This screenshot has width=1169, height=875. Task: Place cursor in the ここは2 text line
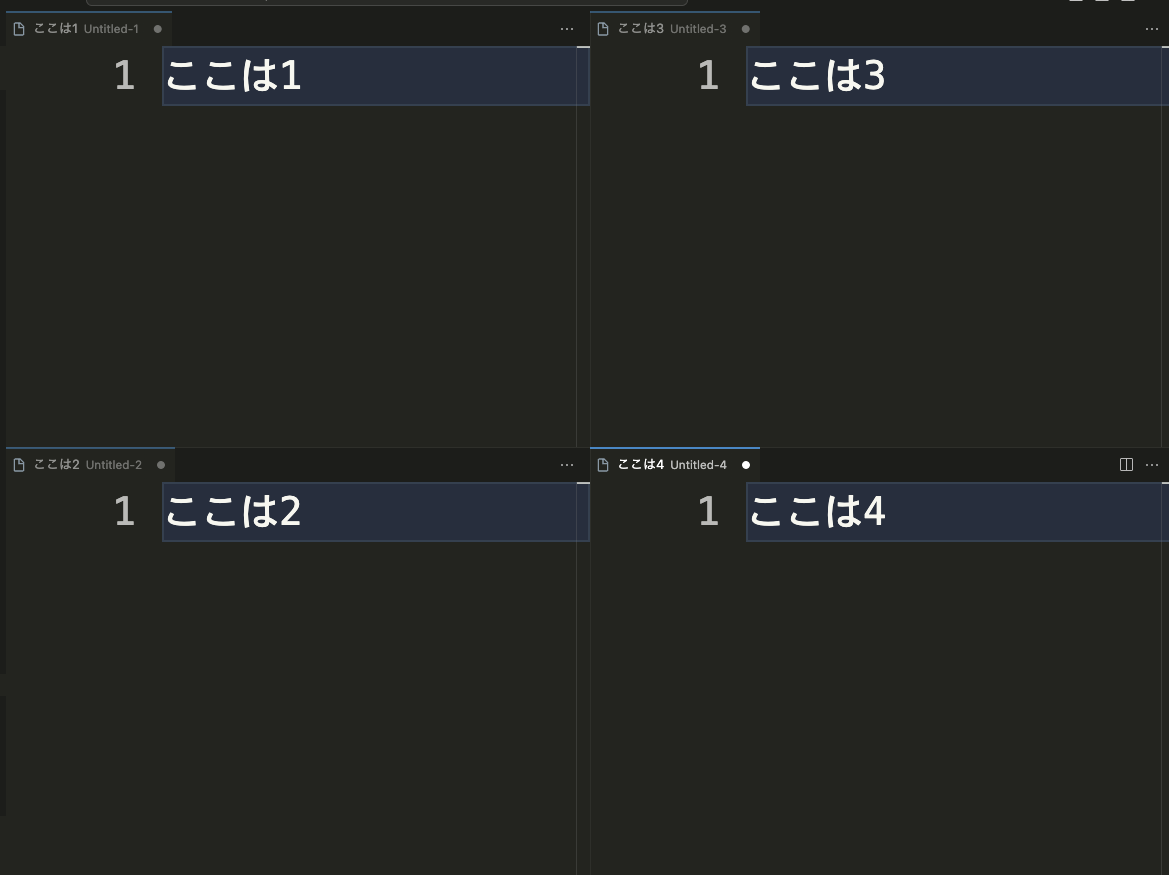[x=376, y=512]
